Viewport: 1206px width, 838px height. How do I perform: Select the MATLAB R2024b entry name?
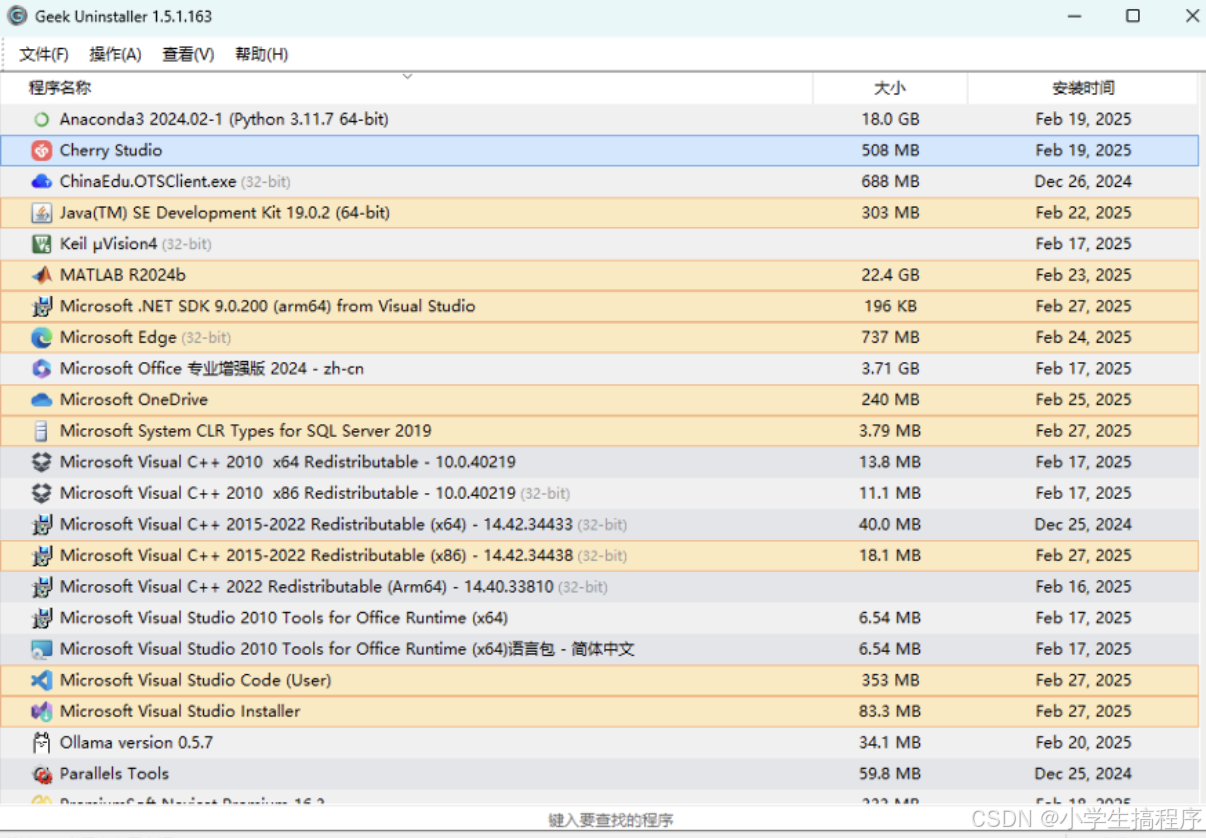click(x=123, y=275)
